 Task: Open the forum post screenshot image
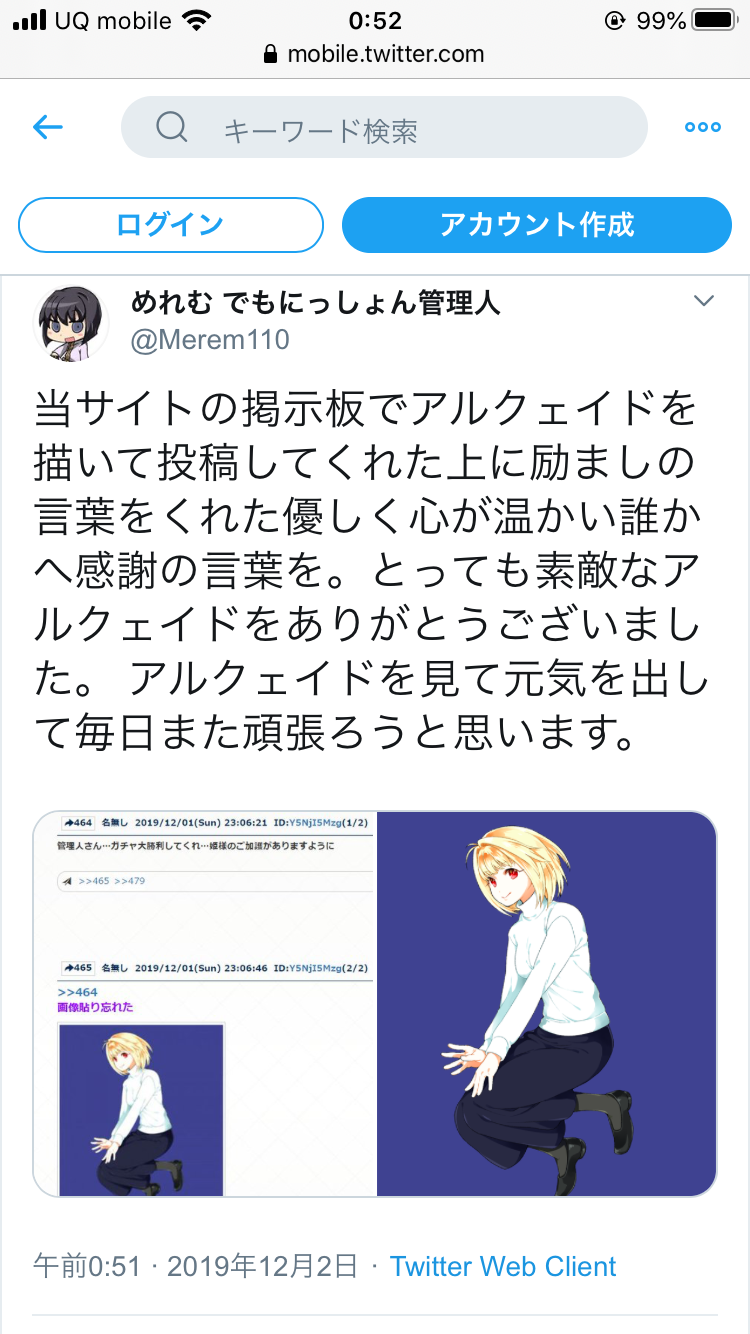coord(204,1004)
